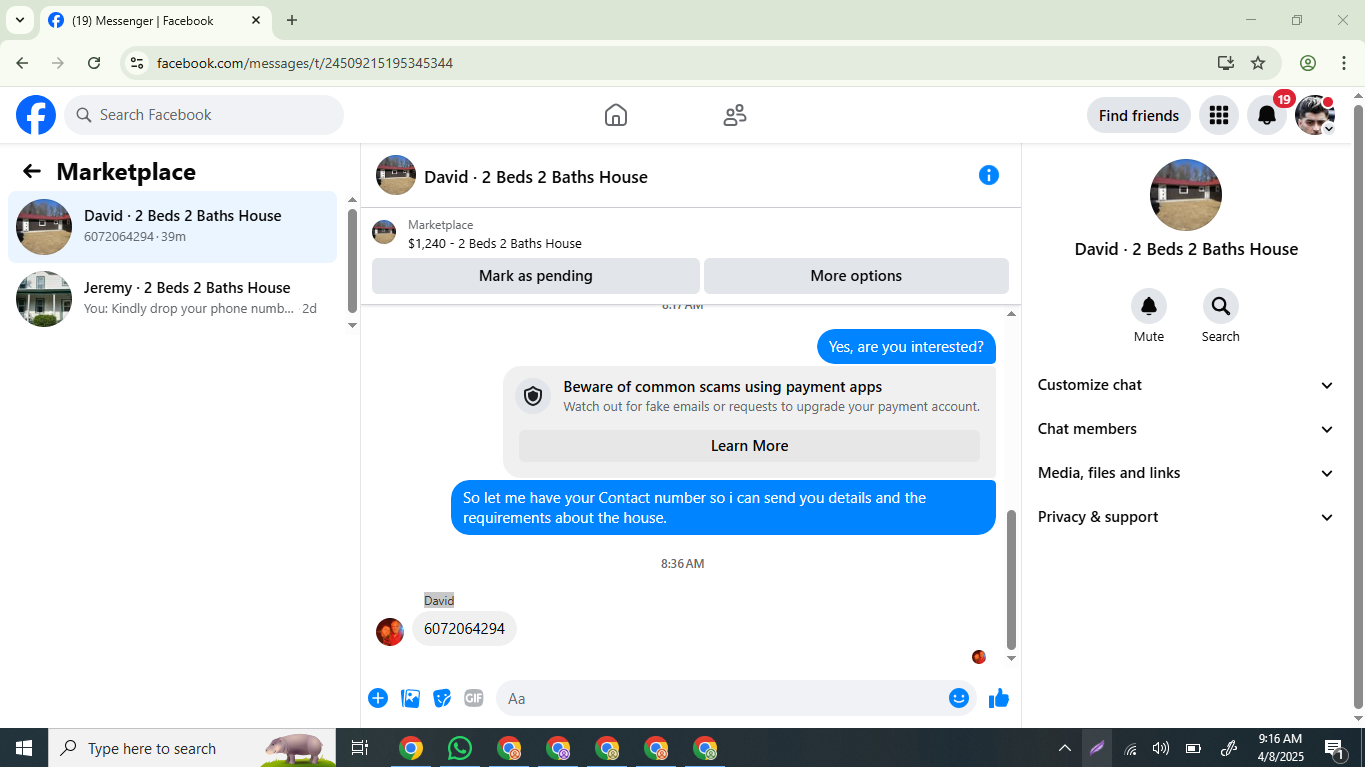This screenshot has width=1365, height=767.
Task: View site information icon in address bar
Action: click(x=138, y=63)
